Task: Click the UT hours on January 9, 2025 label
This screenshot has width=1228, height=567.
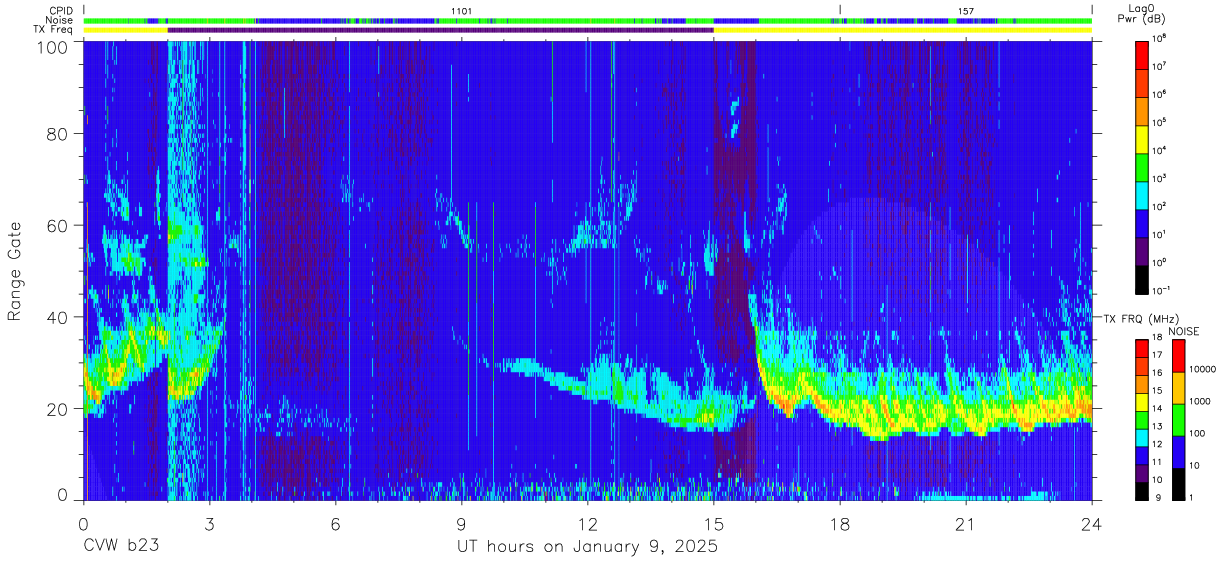Action: click(x=587, y=547)
